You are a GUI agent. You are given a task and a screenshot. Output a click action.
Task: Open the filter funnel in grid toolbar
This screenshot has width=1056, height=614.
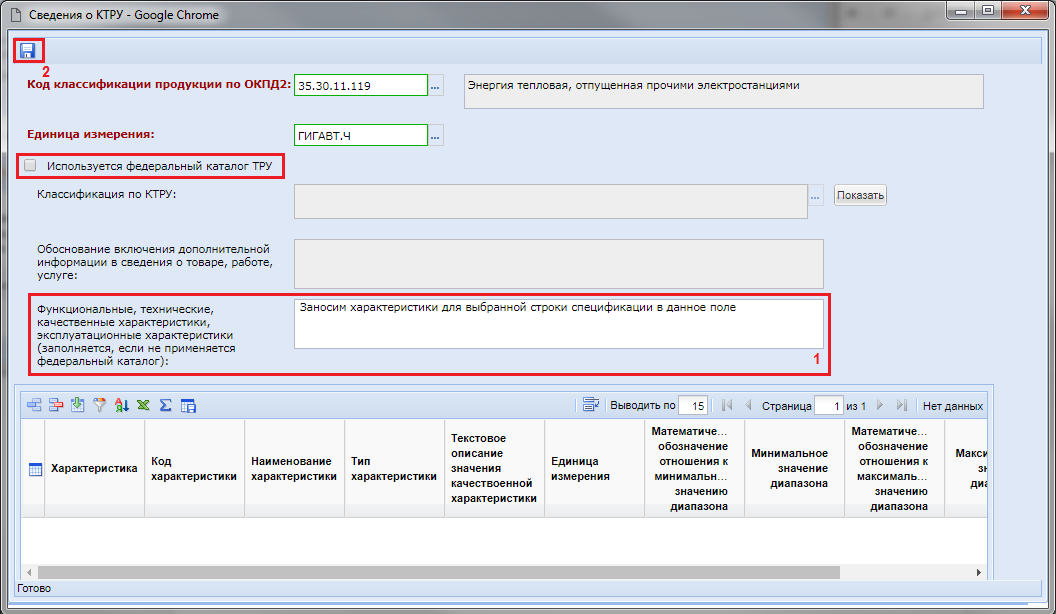point(100,405)
